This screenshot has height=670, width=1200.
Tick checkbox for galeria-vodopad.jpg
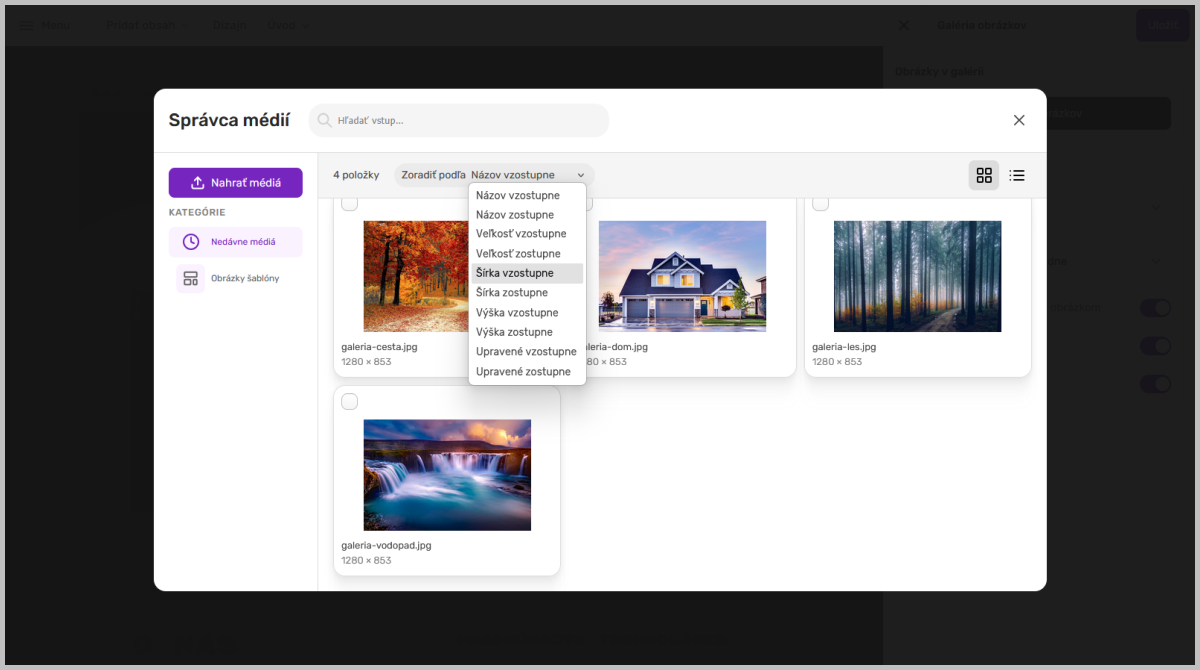pos(349,402)
